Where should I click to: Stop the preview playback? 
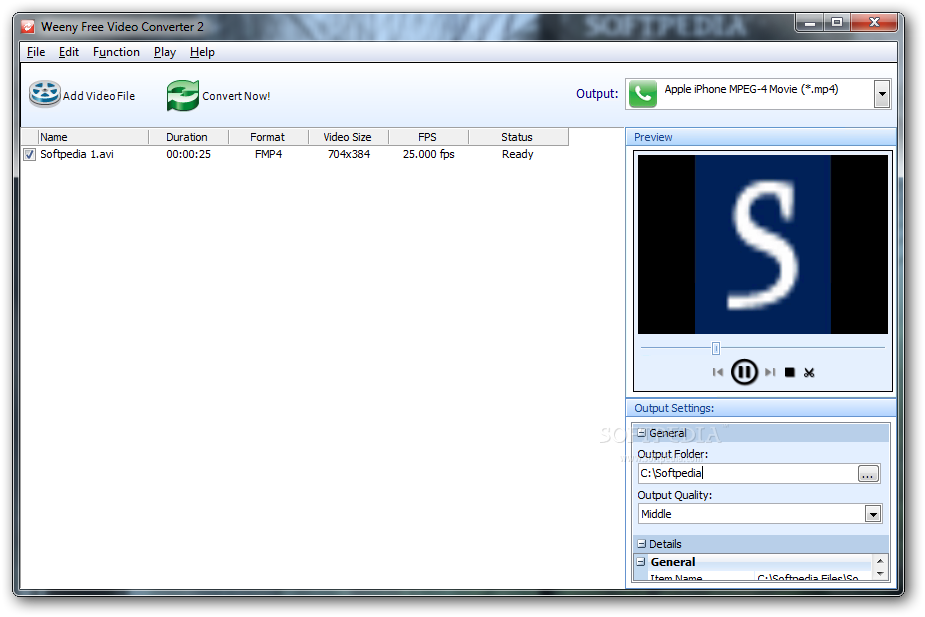[790, 372]
